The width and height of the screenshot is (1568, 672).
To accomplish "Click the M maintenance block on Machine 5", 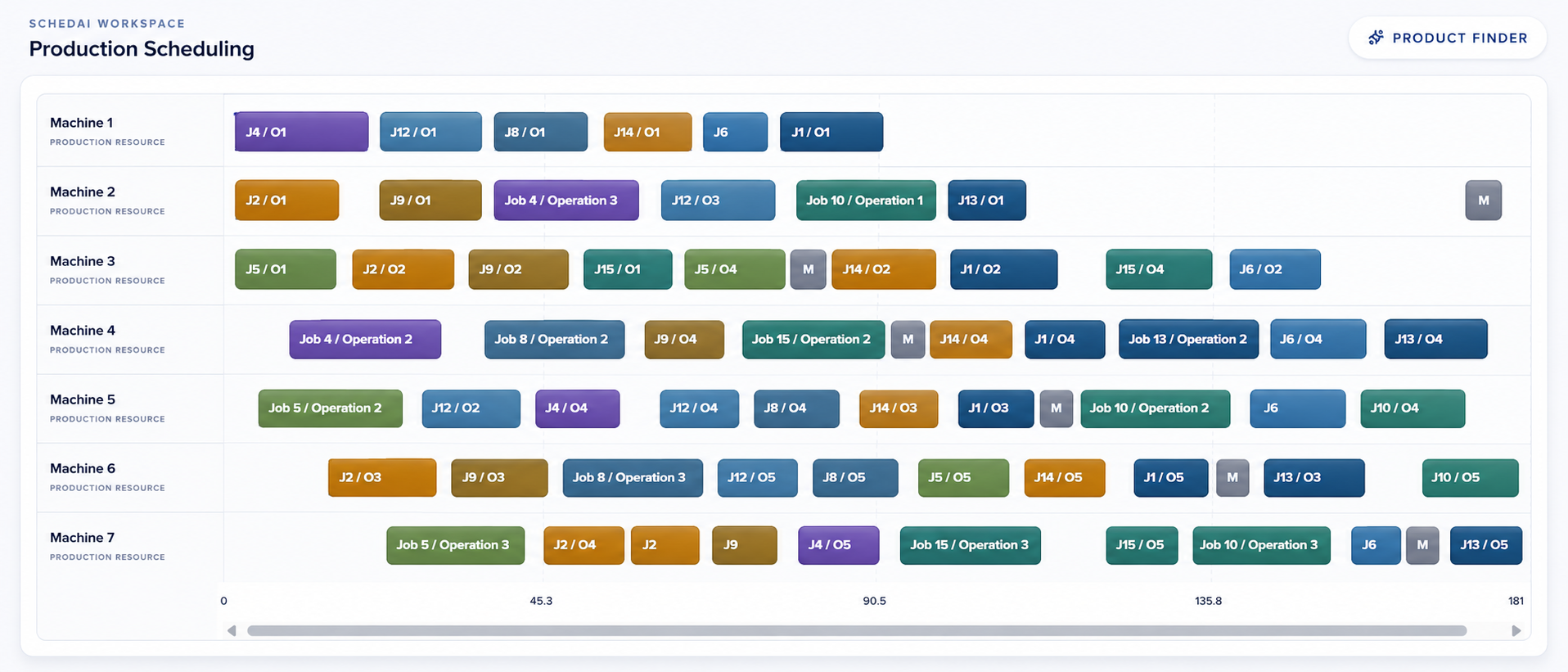I will coord(1057,408).
